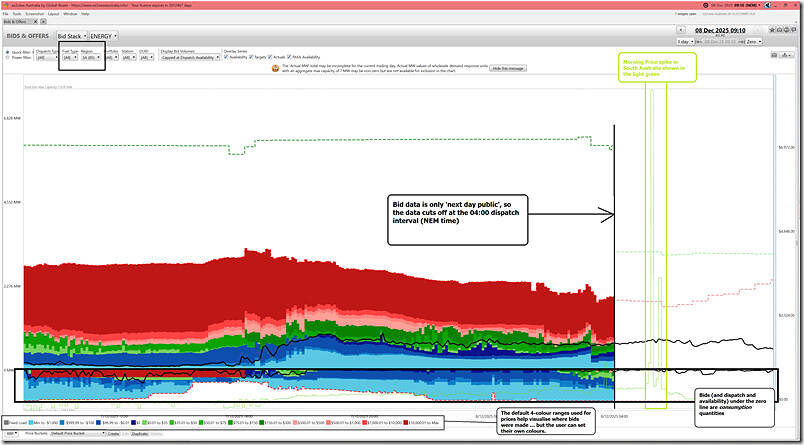Open the Layout menu

53,14
